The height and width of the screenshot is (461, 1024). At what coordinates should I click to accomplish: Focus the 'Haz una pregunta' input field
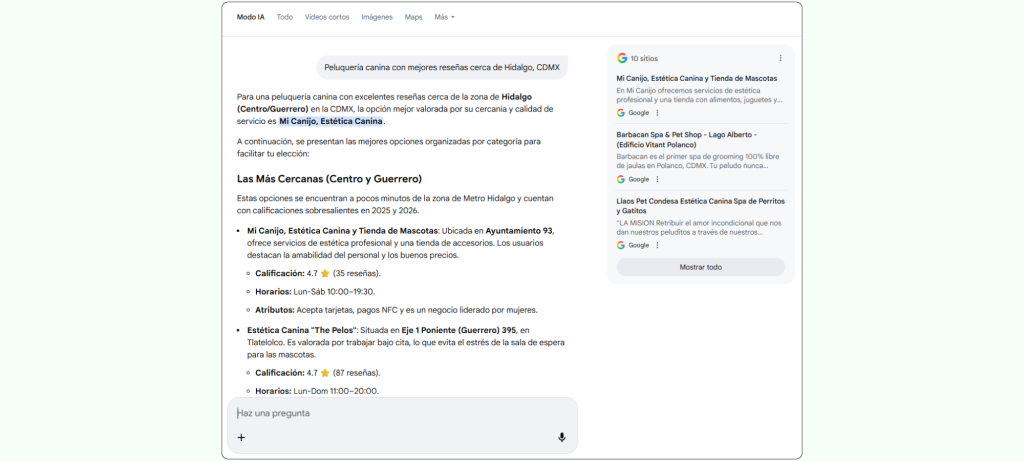pyautogui.click(x=400, y=413)
